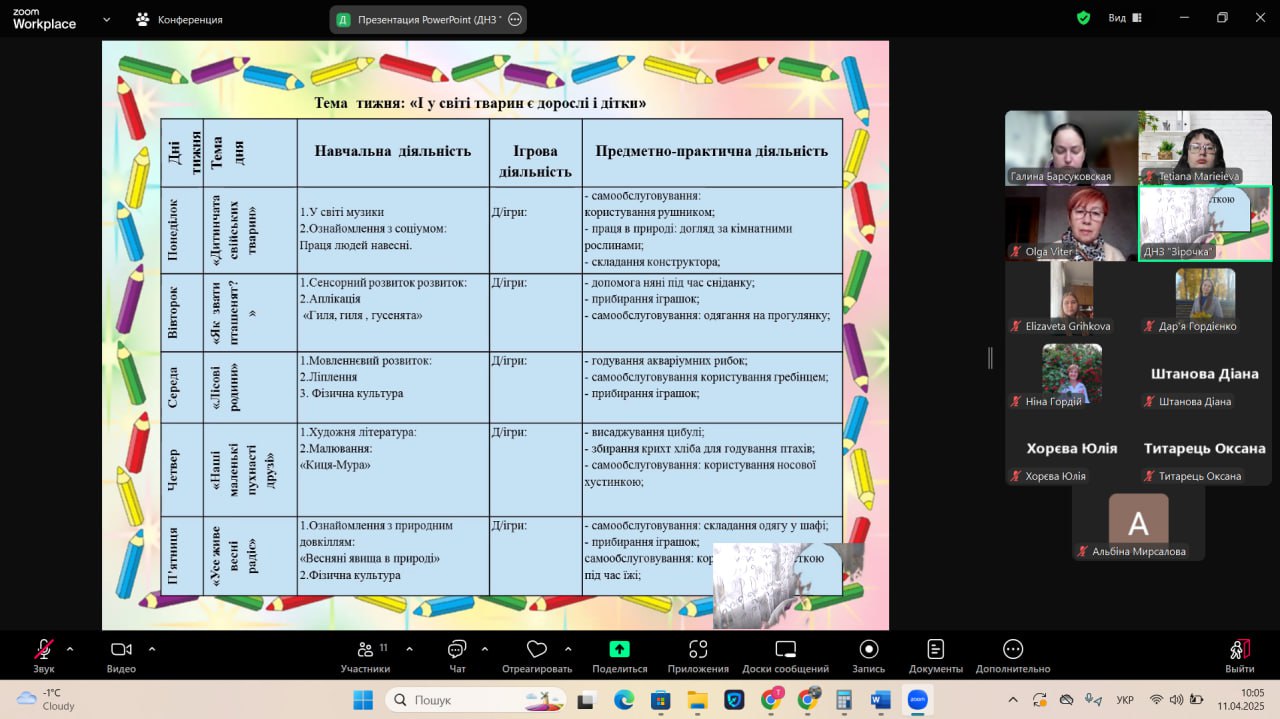Open Доски сообщений whiteboards
1280x719 pixels.
[785, 654]
